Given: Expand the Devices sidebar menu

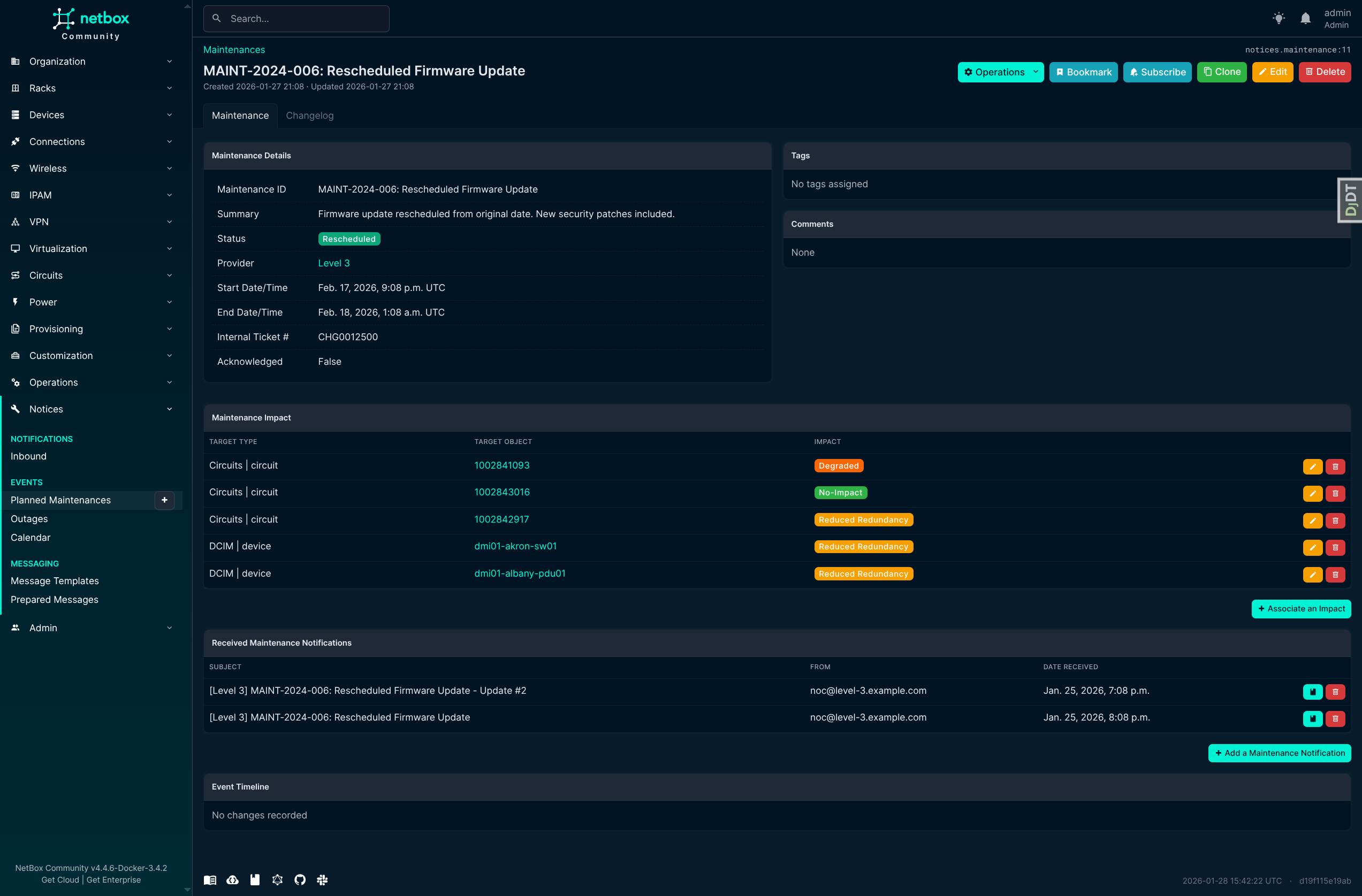Looking at the screenshot, I should click(x=92, y=115).
